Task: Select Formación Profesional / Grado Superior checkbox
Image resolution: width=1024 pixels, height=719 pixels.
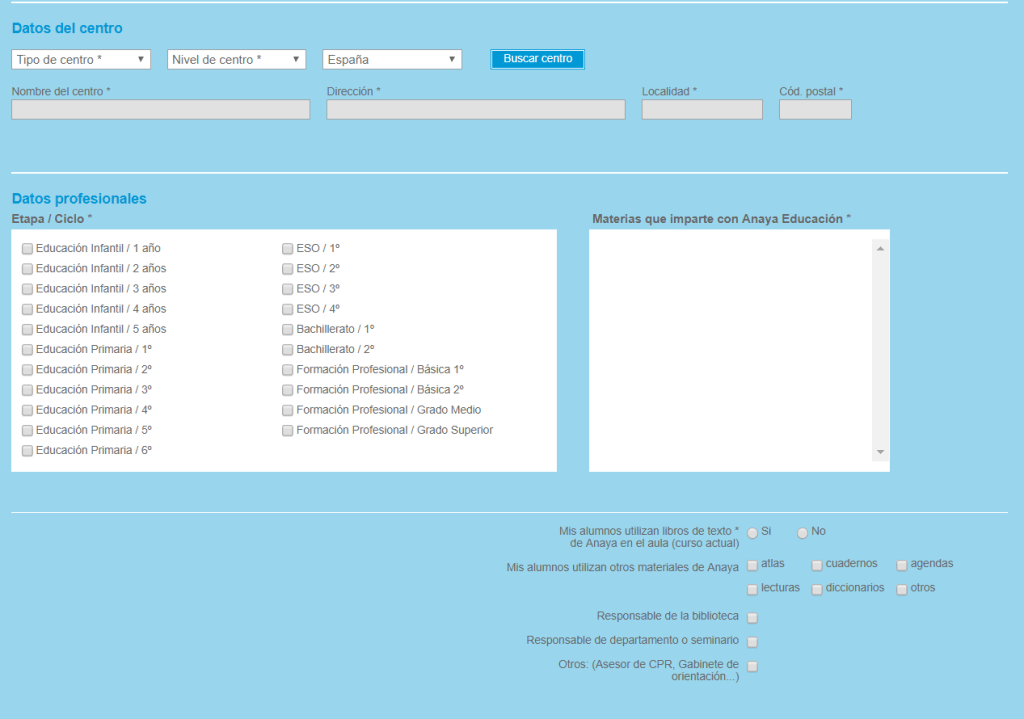Action: tap(288, 431)
